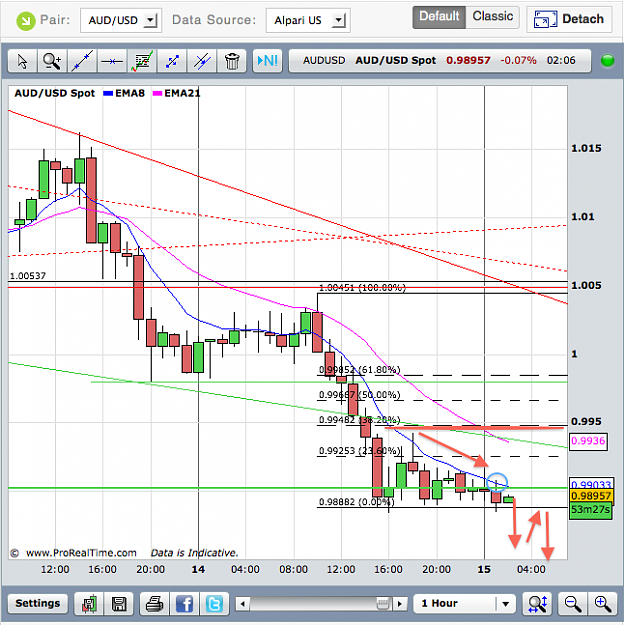Screen dimensions: 625x625
Task: Activate the magnifier zoom tool in top toolbar
Action: coord(52,61)
